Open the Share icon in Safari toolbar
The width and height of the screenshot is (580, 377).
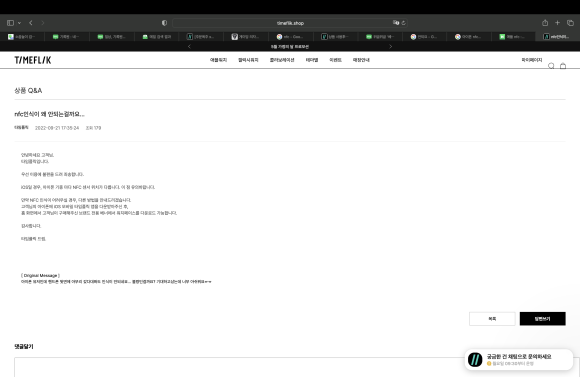click(545, 23)
